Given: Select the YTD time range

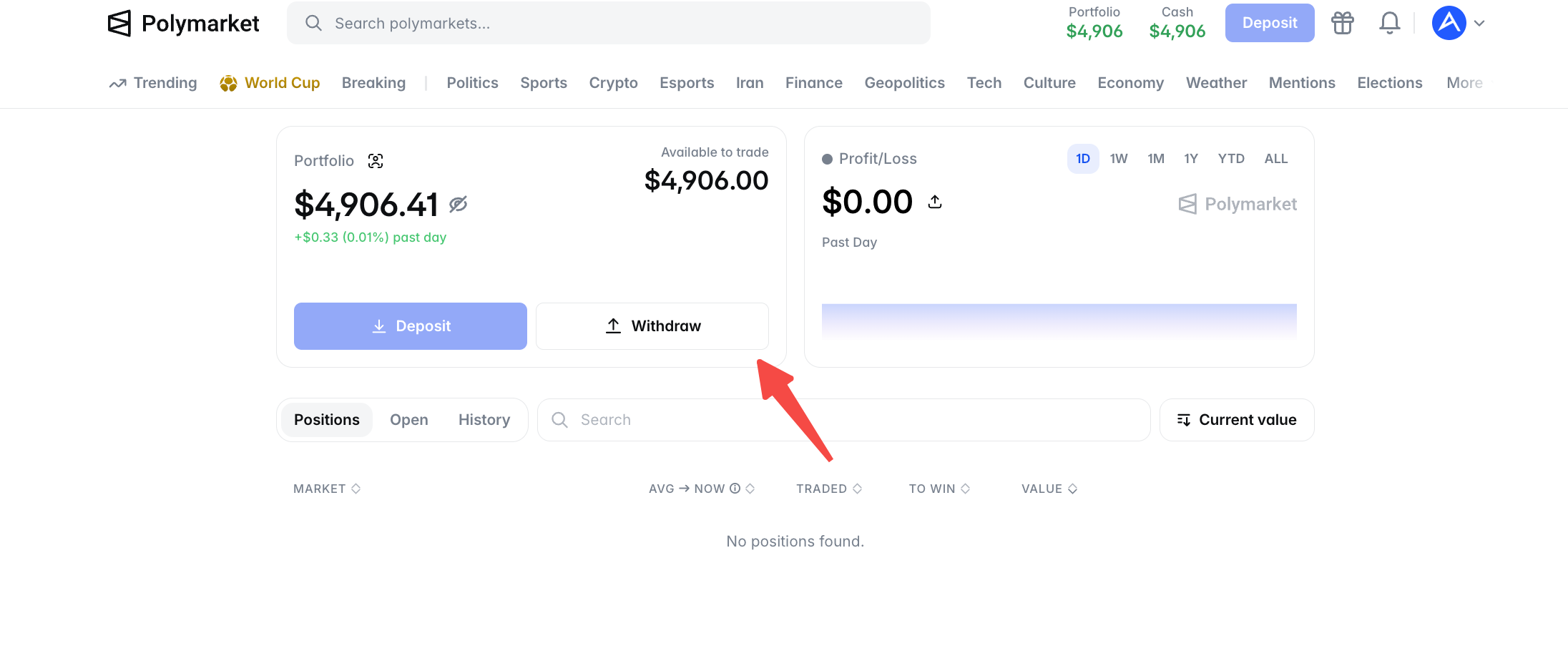Looking at the screenshot, I should pyautogui.click(x=1231, y=159).
